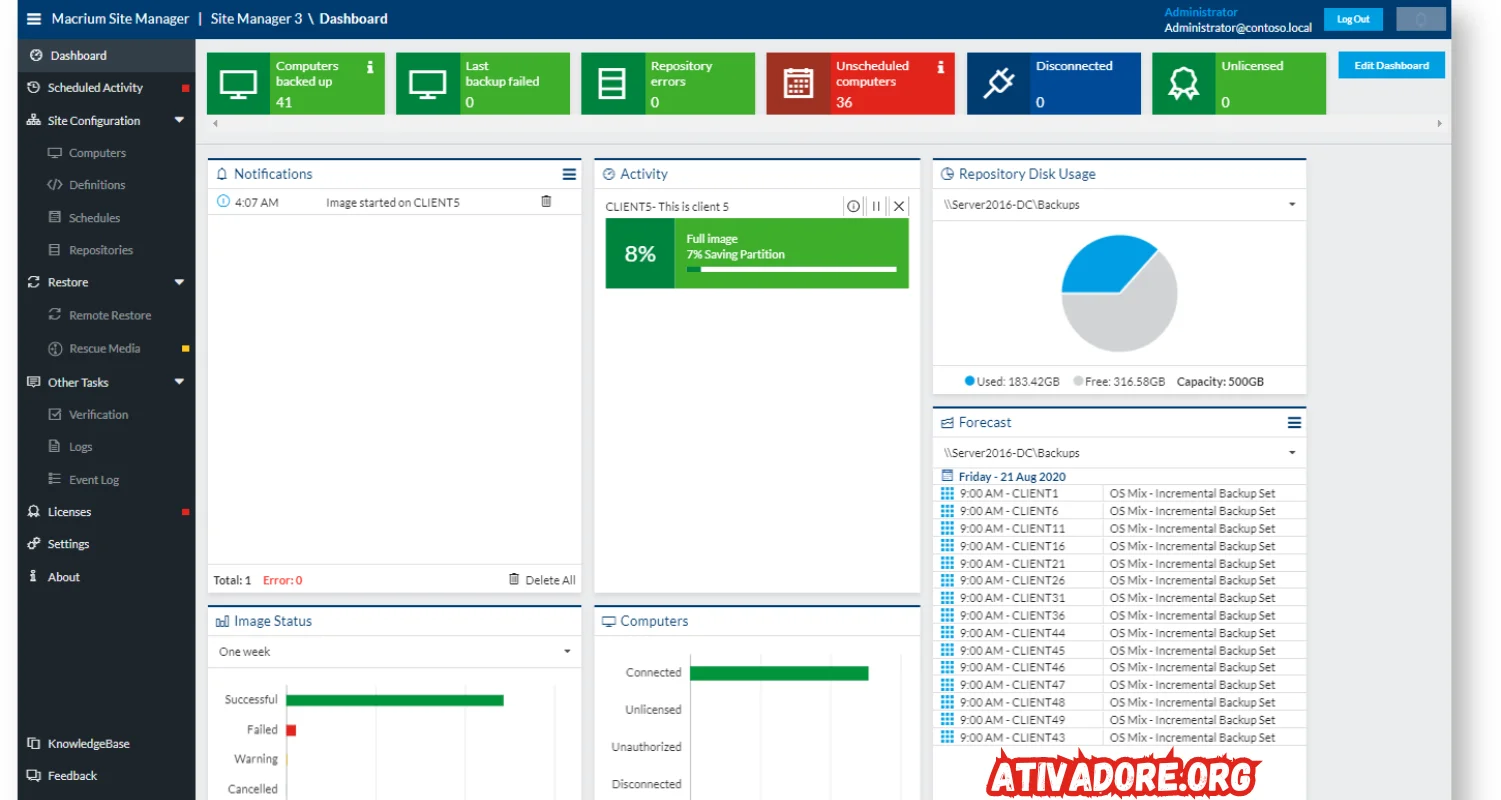Delete the CLIENT5 notification with trash icon
The height and width of the screenshot is (800, 1501).
[x=546, y=201]
